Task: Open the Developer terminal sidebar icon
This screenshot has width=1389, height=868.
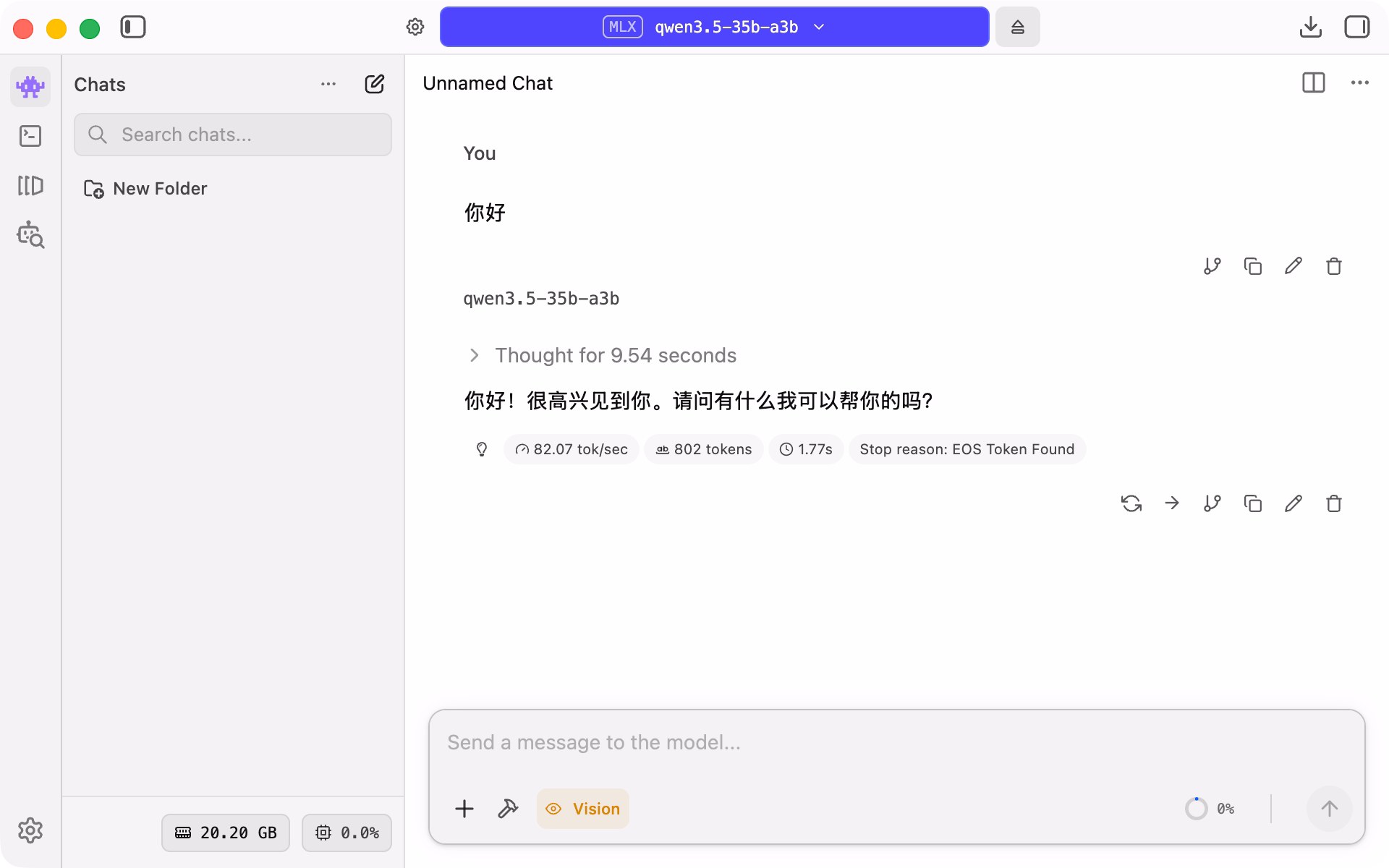Action: click(x=30, y=136)
